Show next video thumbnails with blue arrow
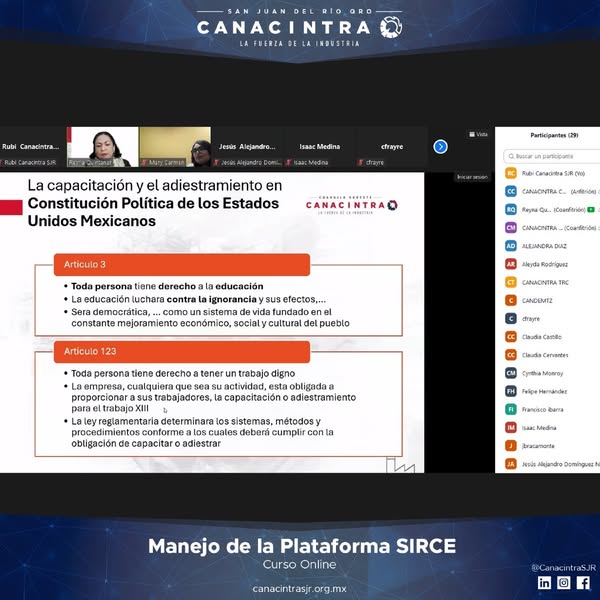The width and height of the screenshot is (600, 600). (440, 146)
